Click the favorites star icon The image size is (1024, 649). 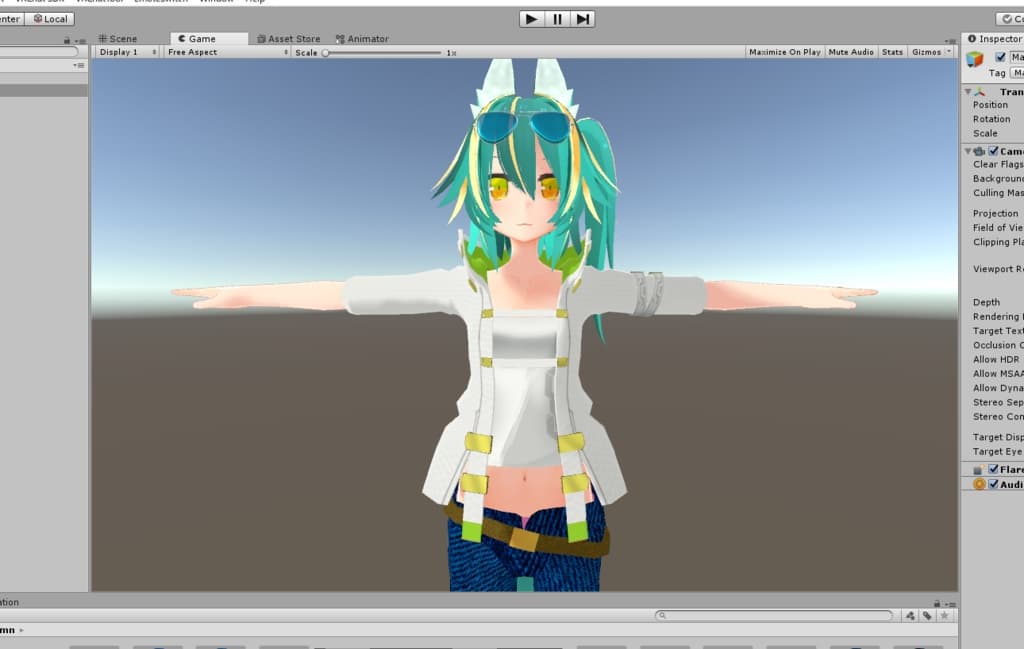click(944, 616)
